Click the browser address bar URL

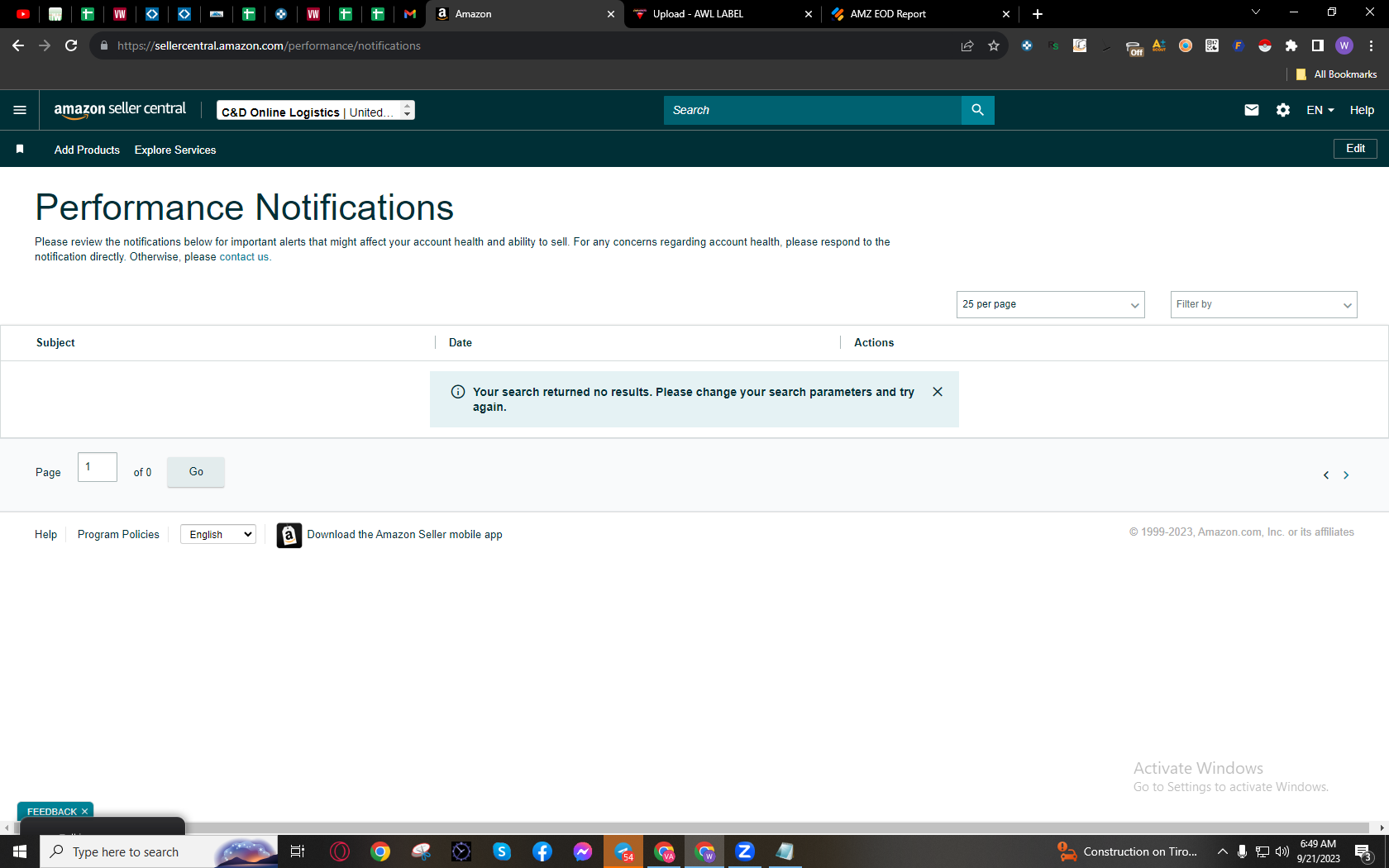[269, 45]
